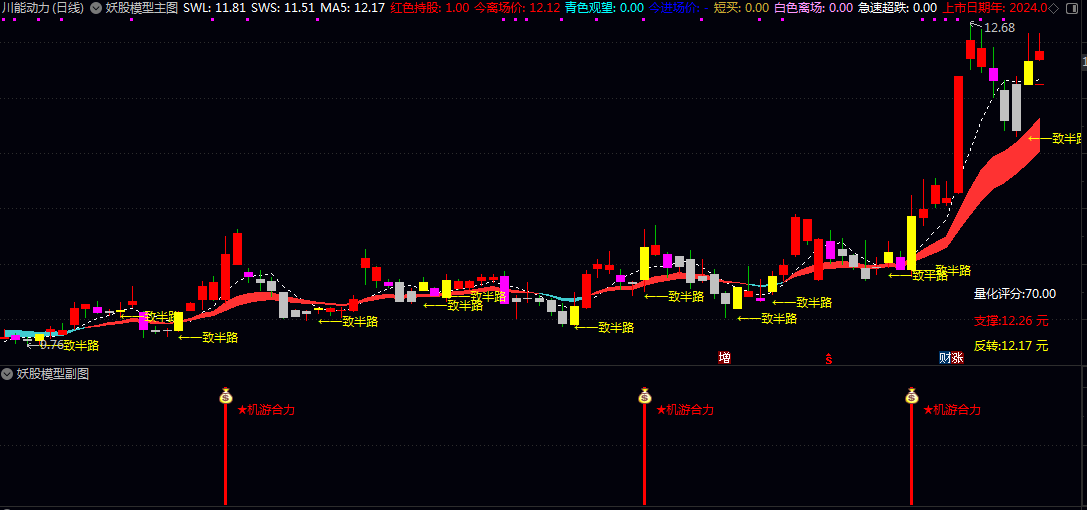
Task: Click the 短买: 0.00 readout
Action: [x=741, y=8]
